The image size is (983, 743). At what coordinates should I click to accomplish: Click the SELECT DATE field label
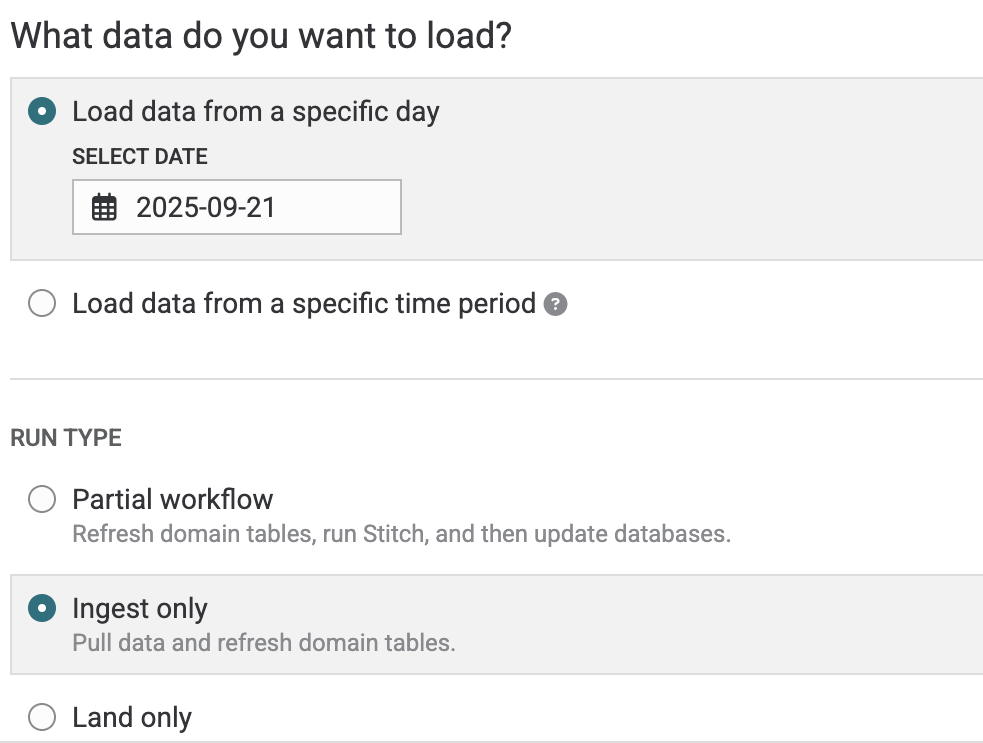(x=140, y=157)
